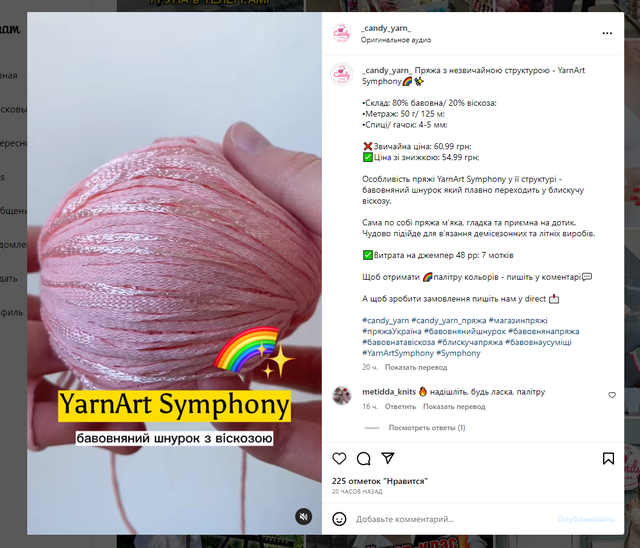
Task: Show the caption translation with Показать перевод
Action: (x=416, y=367)
